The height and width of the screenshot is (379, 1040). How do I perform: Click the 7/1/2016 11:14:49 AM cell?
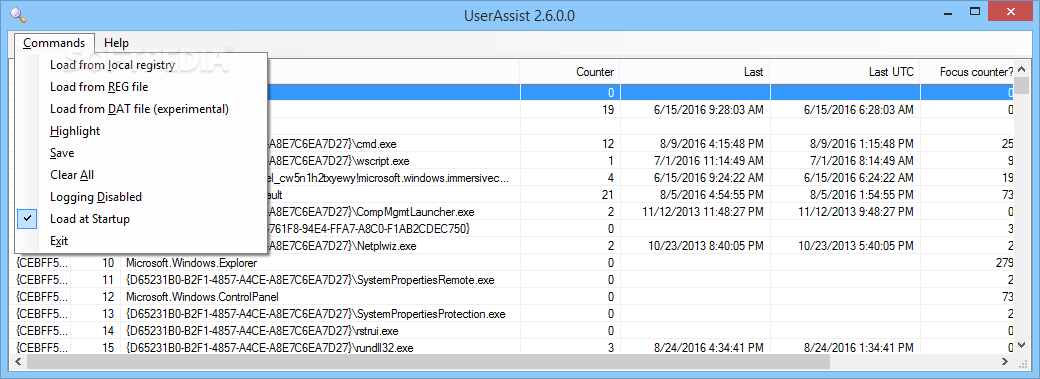[695, 161]
